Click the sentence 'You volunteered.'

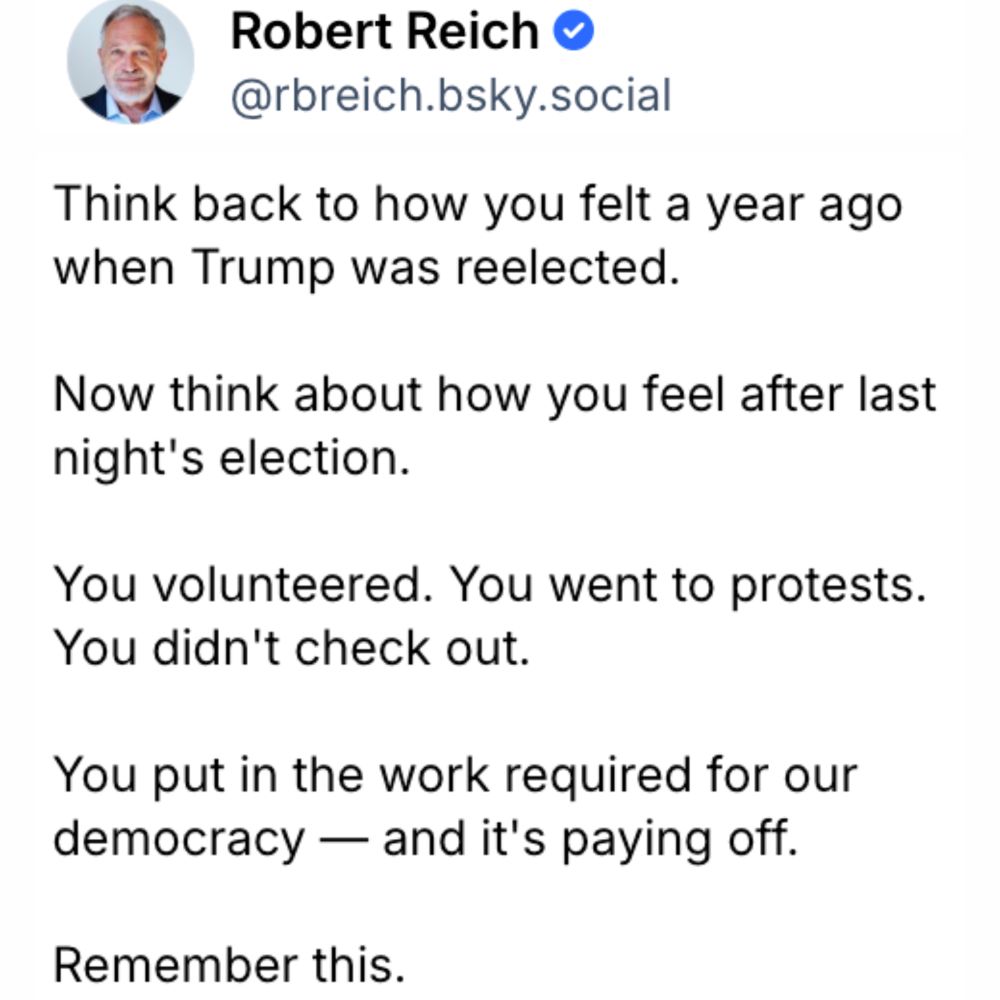tap(244, 584)
